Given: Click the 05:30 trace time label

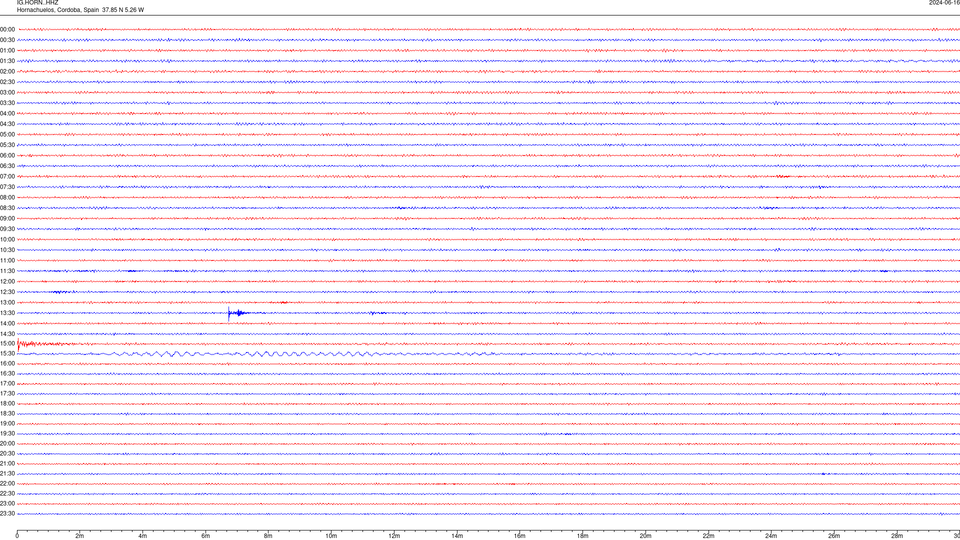Looking at the screenshot, I should 7,145.
